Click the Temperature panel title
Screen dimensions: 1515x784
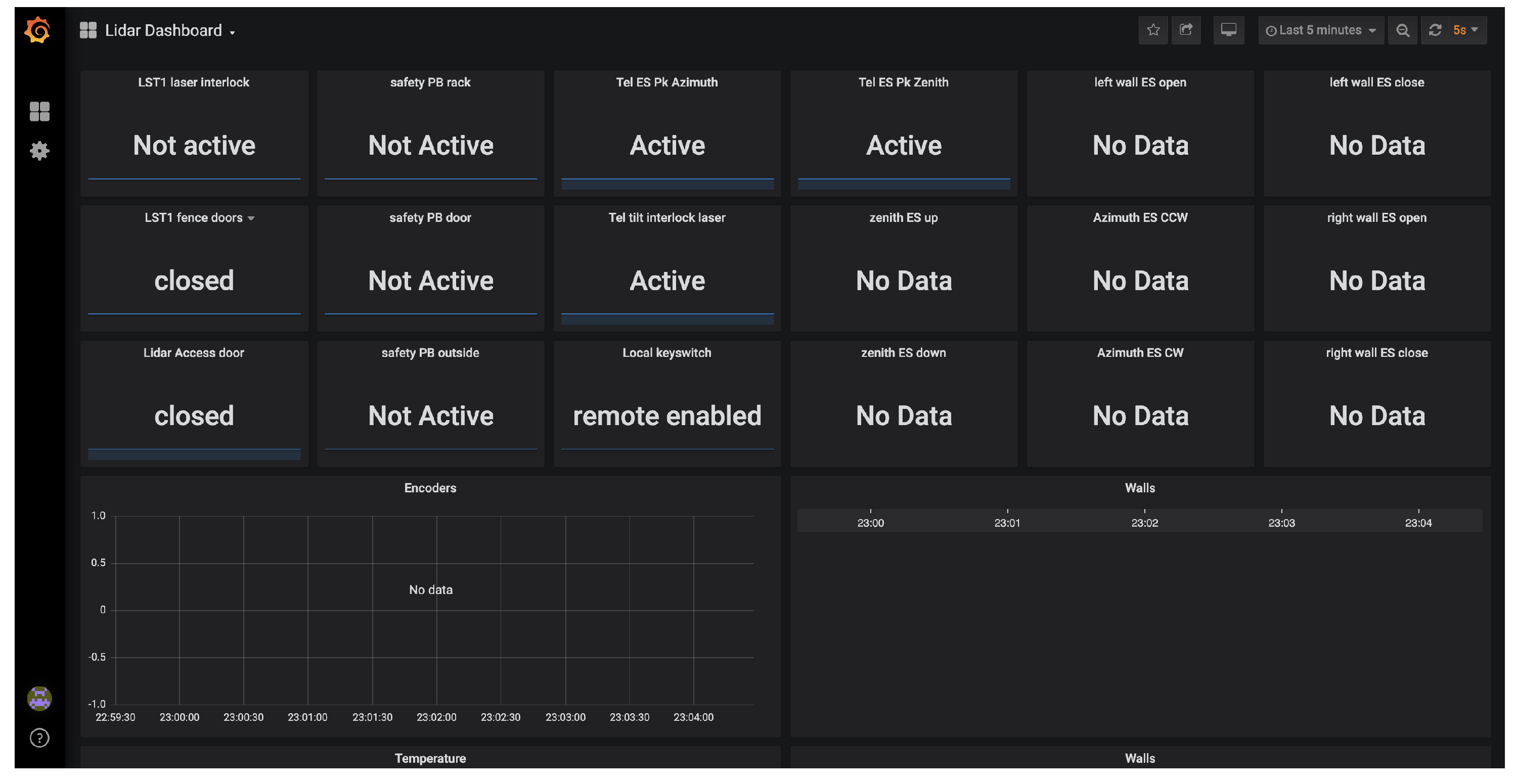[430, 758]
